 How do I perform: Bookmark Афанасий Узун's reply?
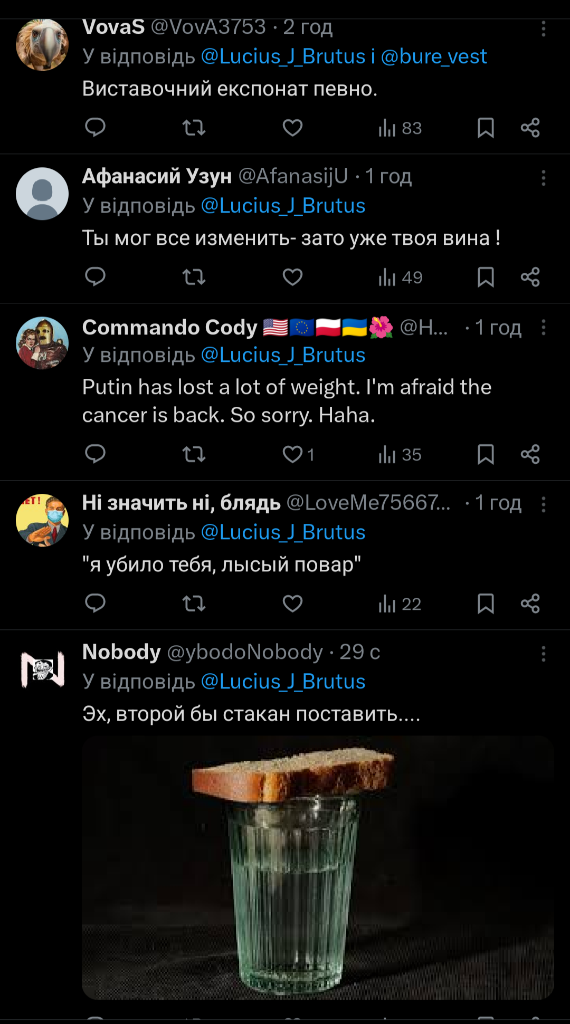click(x=486, y=277)
